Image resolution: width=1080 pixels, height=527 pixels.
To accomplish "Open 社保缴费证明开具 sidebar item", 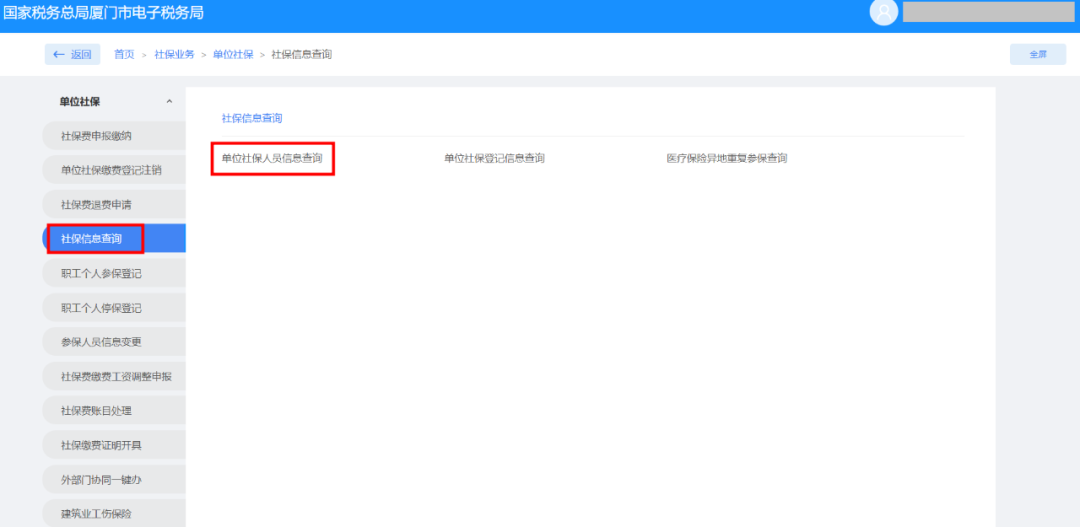I will click(114, 446).
